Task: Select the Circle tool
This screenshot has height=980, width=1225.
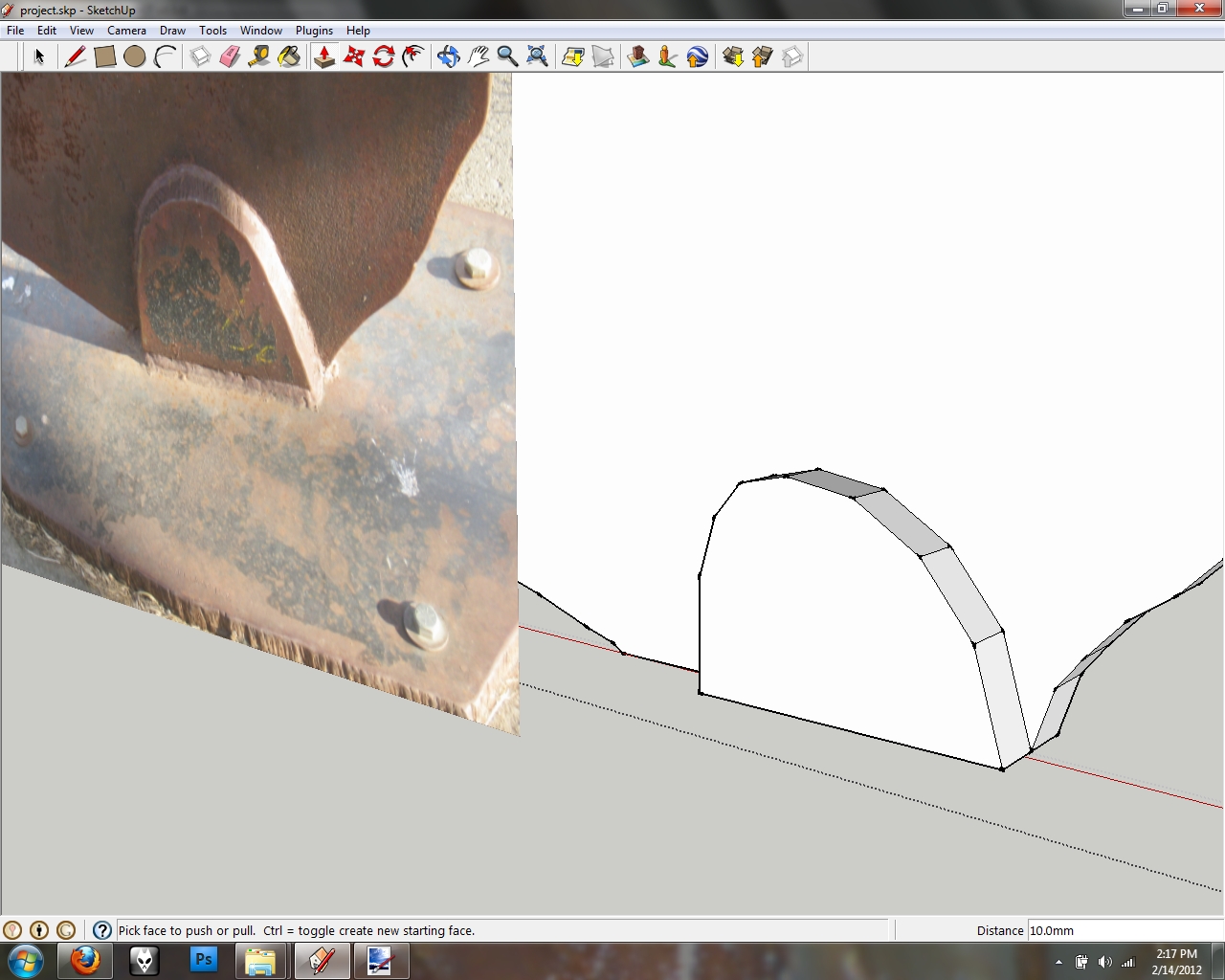Action: click(x=135, y=56)
